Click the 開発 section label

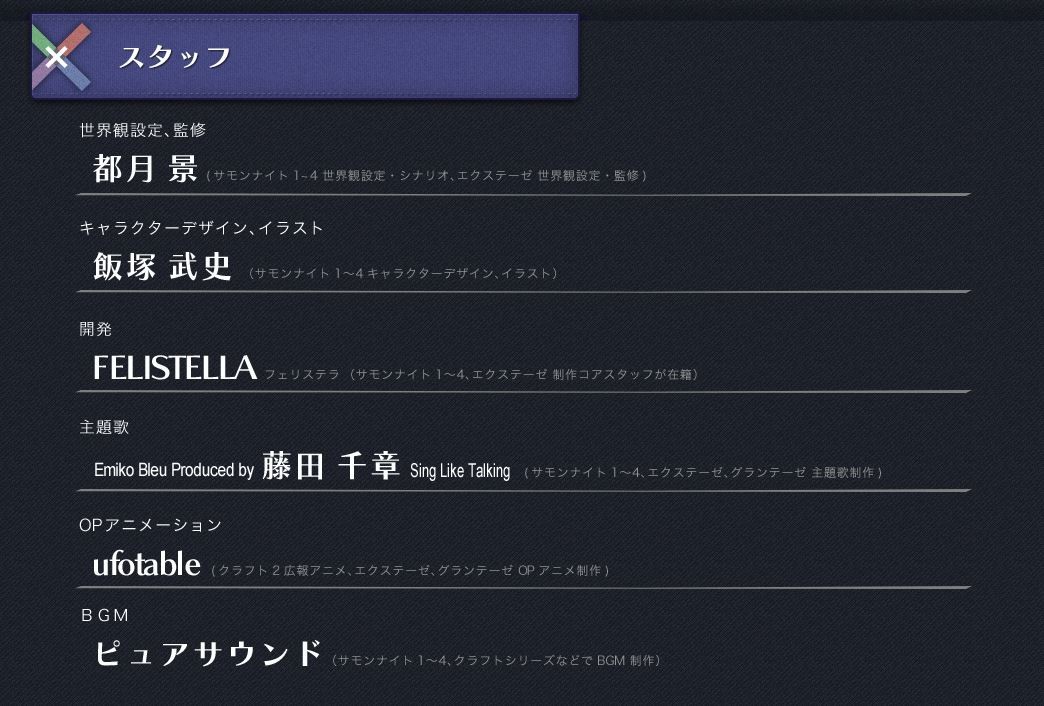click(95, 329)
